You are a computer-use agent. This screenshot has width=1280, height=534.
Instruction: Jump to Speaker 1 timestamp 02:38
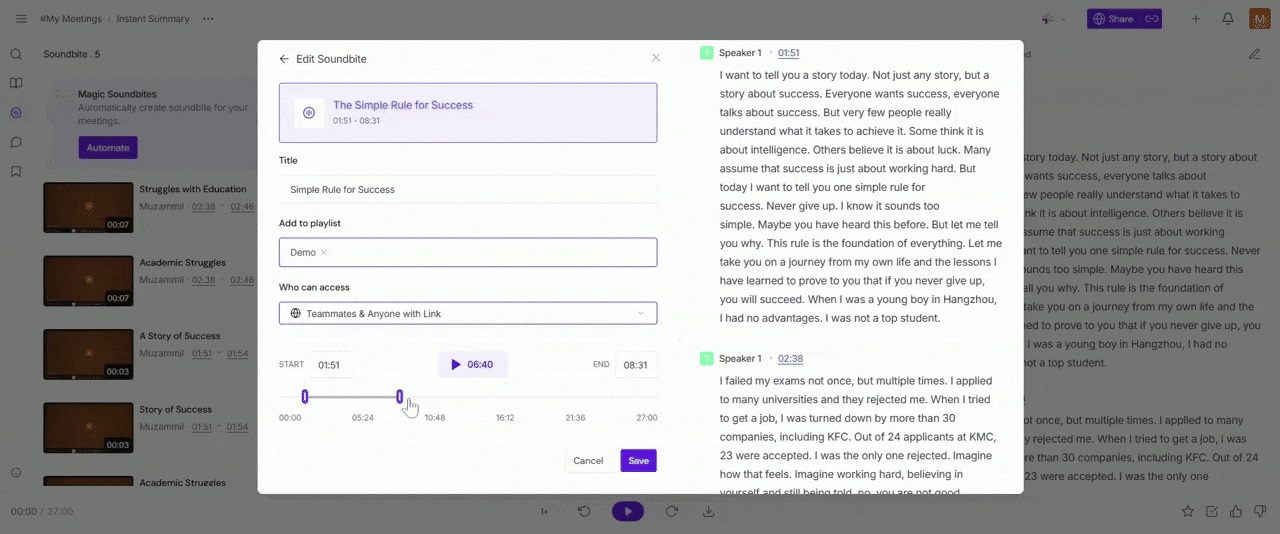point(790,358)
